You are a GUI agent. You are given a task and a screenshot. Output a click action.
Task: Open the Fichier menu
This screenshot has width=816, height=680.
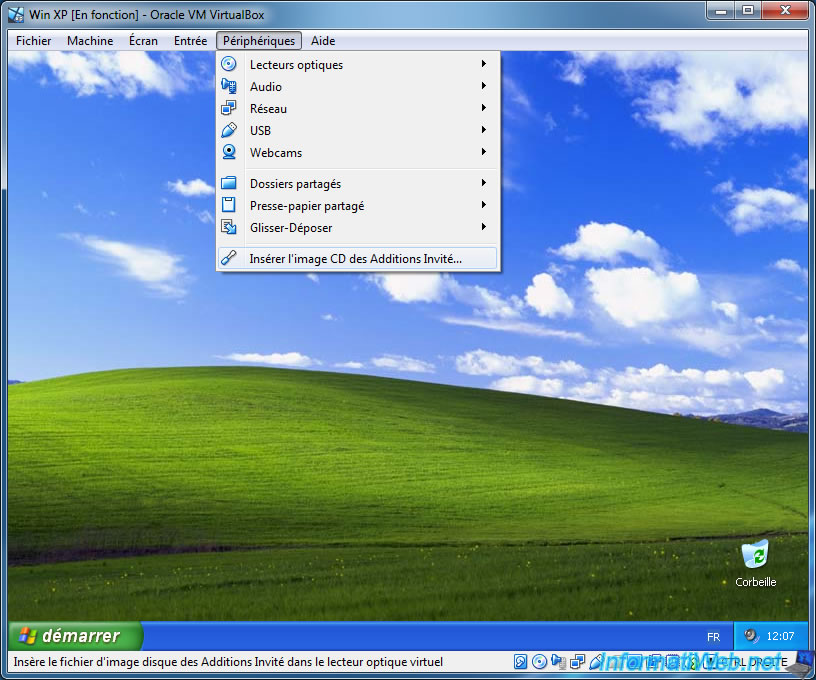tap(33, 41)
